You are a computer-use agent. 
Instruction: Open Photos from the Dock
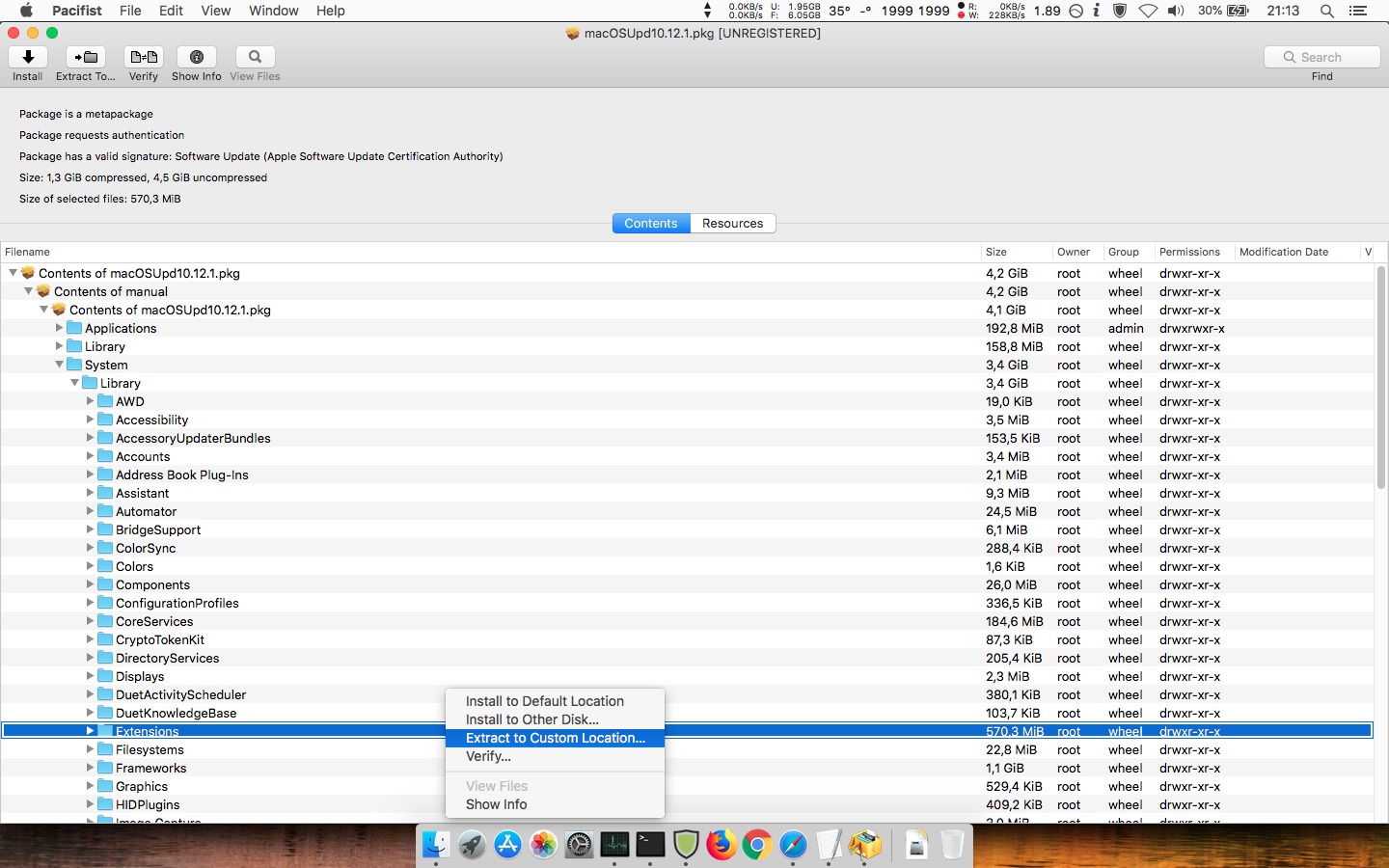(x=543, y=845)
